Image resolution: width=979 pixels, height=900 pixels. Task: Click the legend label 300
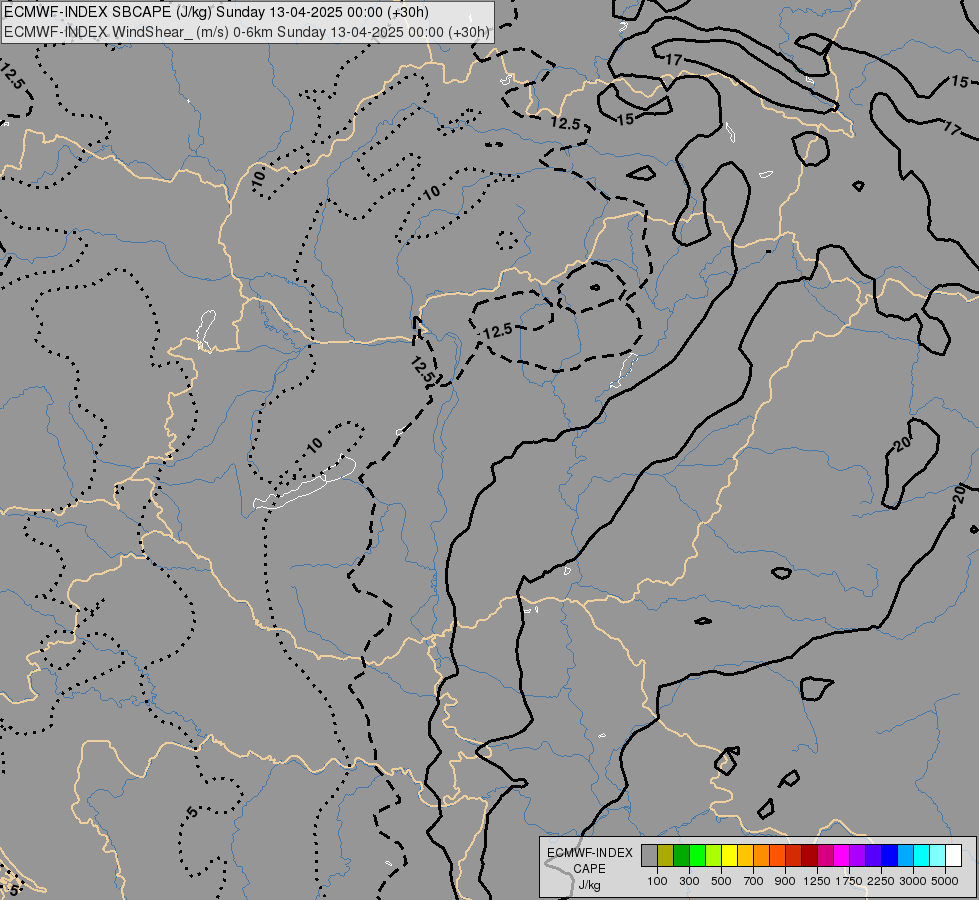point(689,881)
